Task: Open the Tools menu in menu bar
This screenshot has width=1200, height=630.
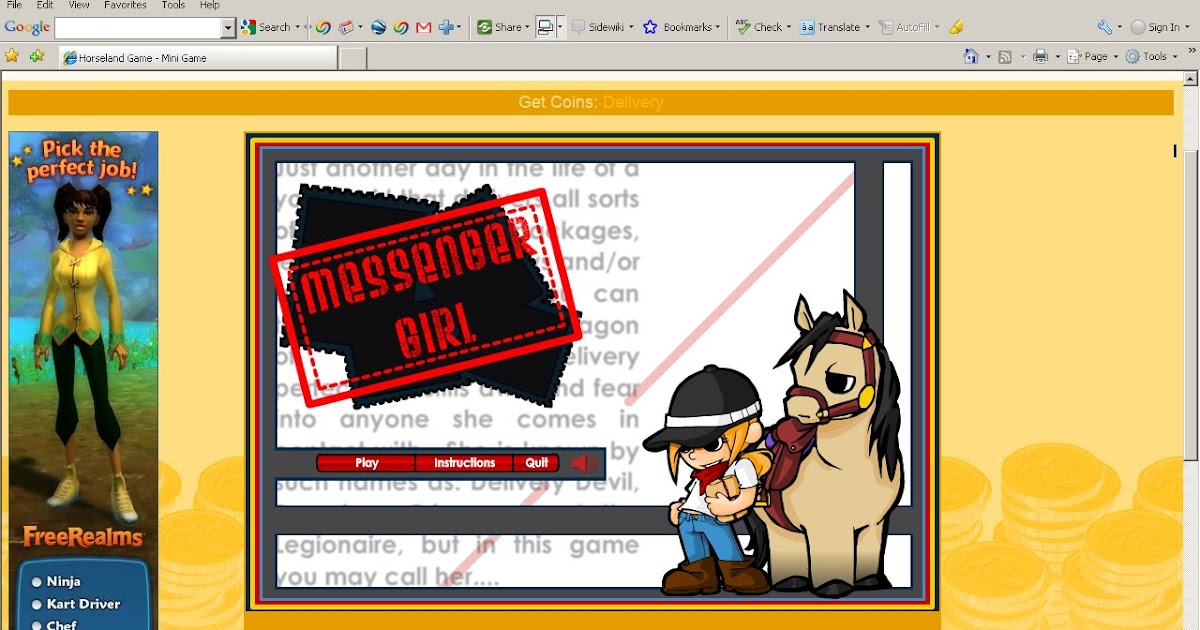Action: pos(173,5)
